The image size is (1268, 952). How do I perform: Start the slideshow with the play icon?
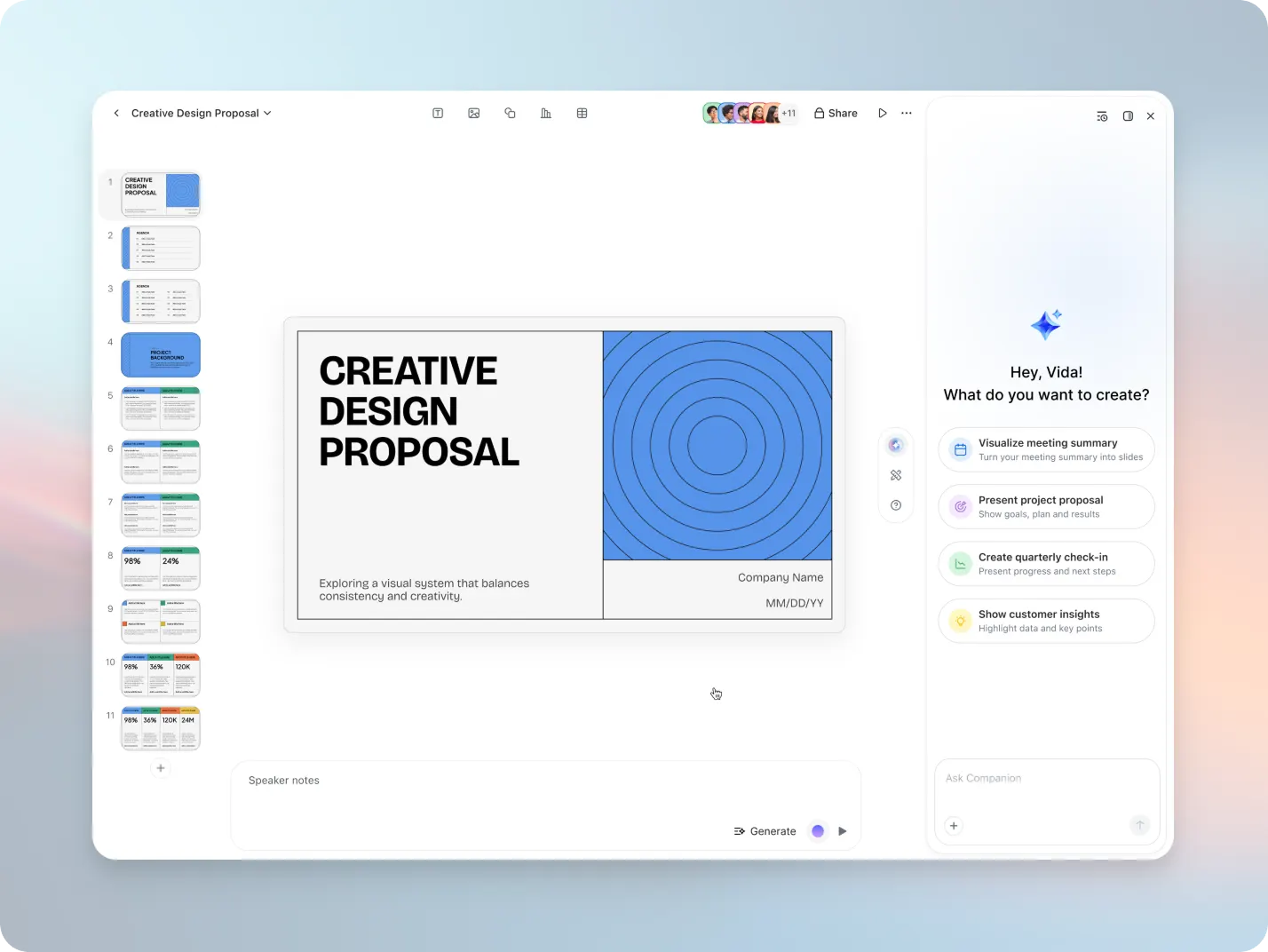[x=883, y=114]
